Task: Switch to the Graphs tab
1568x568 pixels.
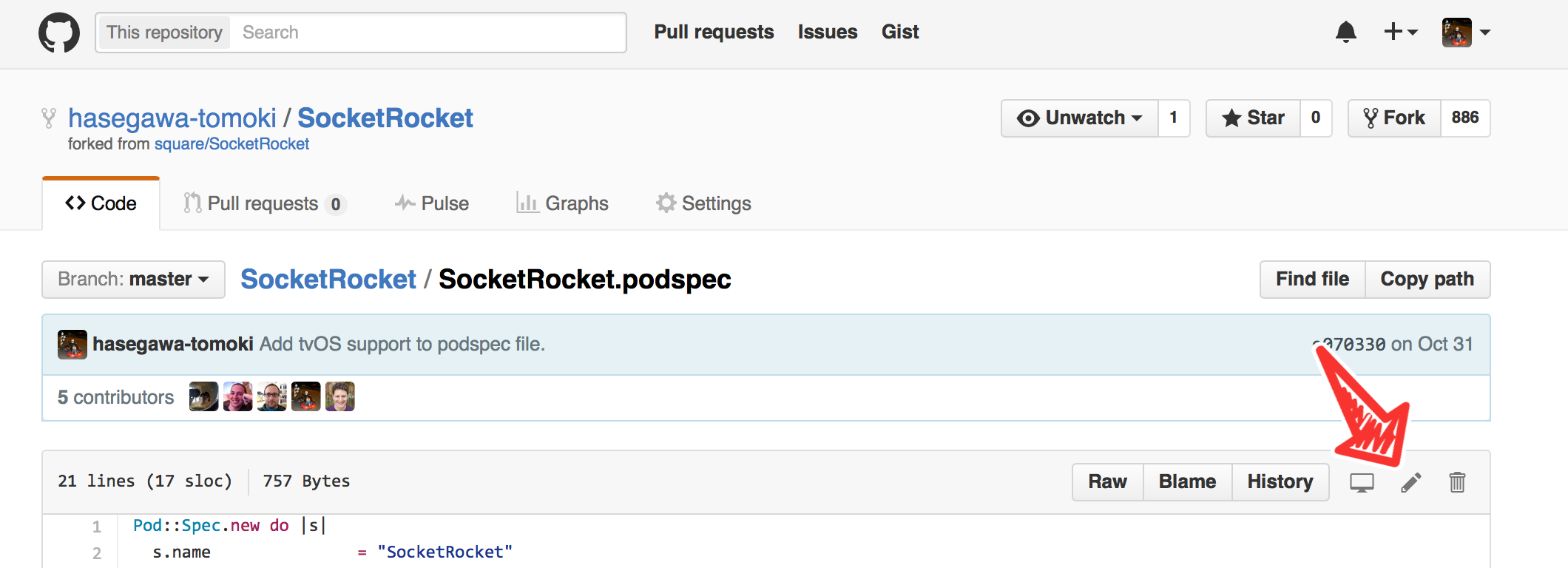Action: coord(562,203)
